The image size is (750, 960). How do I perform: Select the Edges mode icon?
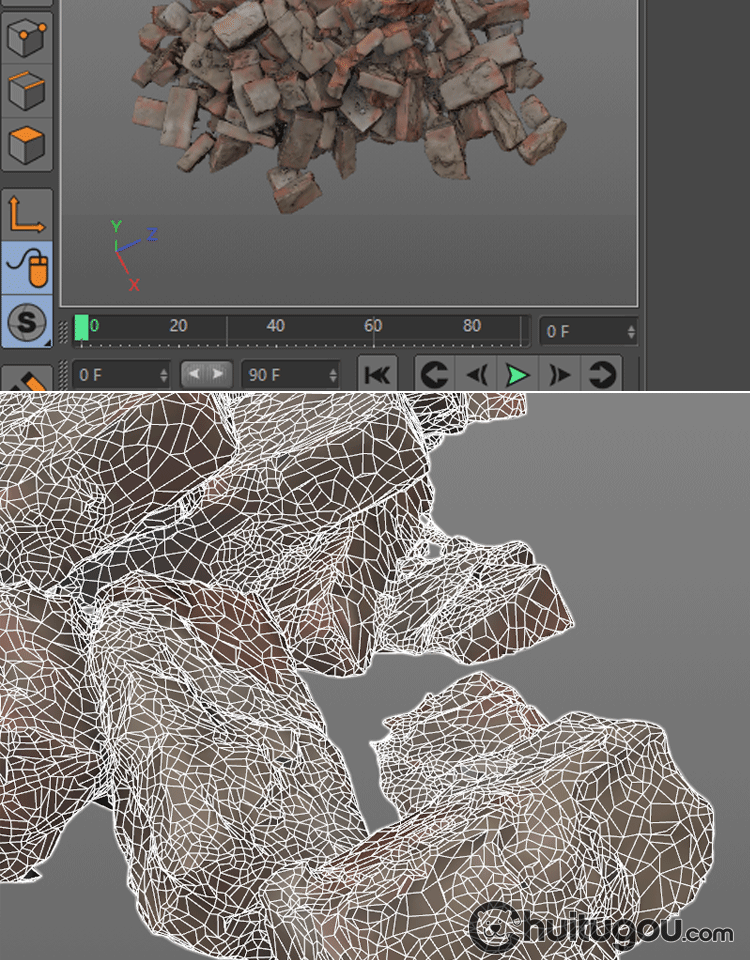26,92
